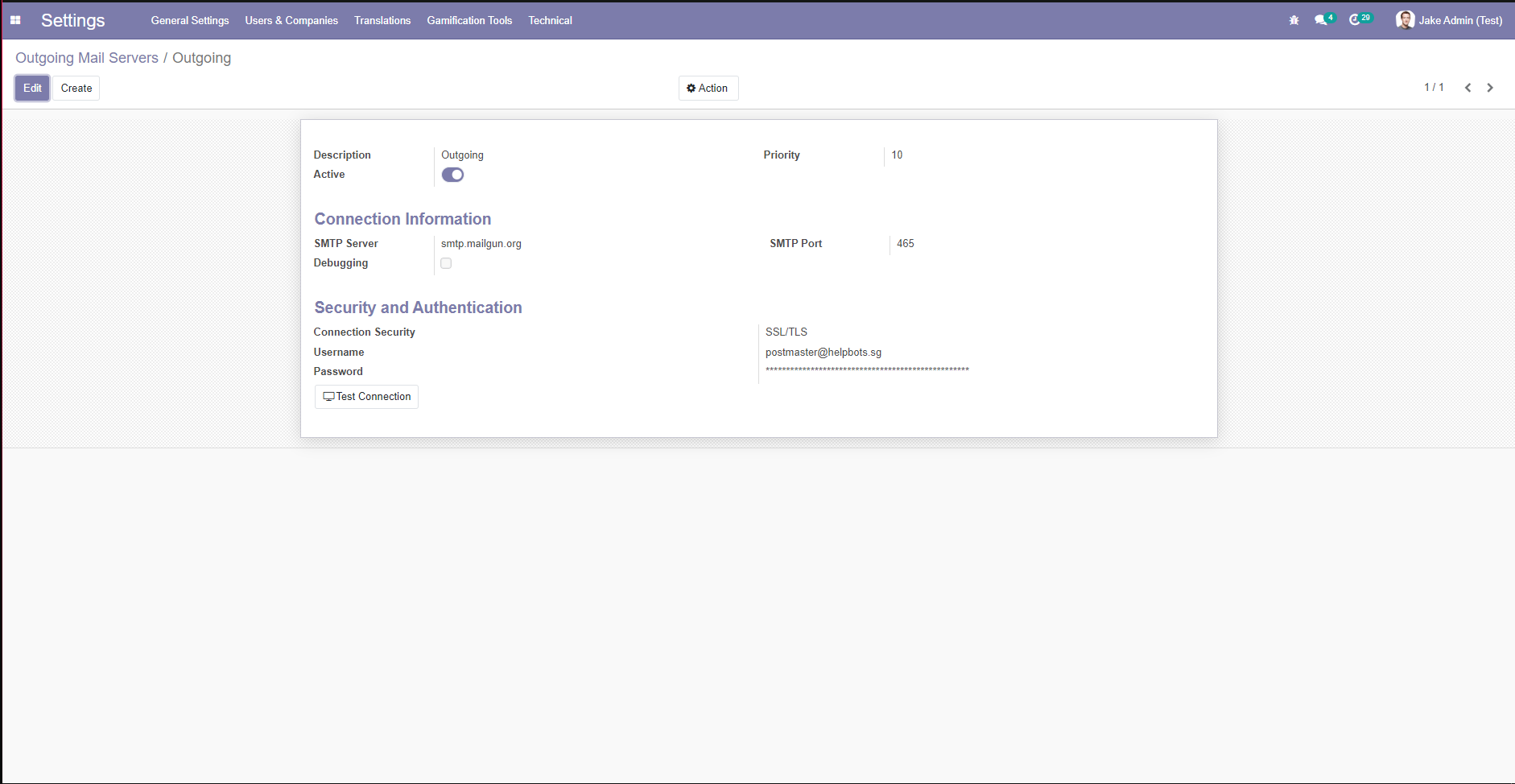Viewport: 1515px width, 784px height.
Task: Open the Technical menu
Action: [550, 20]
